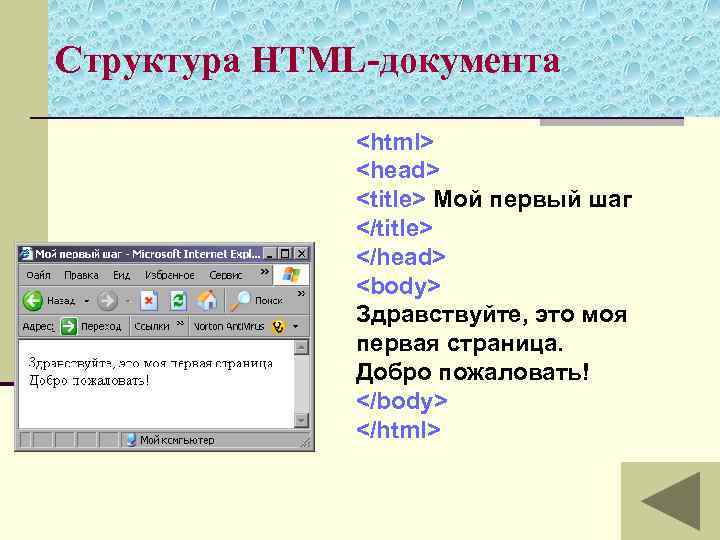Expand the menu bar overflow chevron

[264, 272]
